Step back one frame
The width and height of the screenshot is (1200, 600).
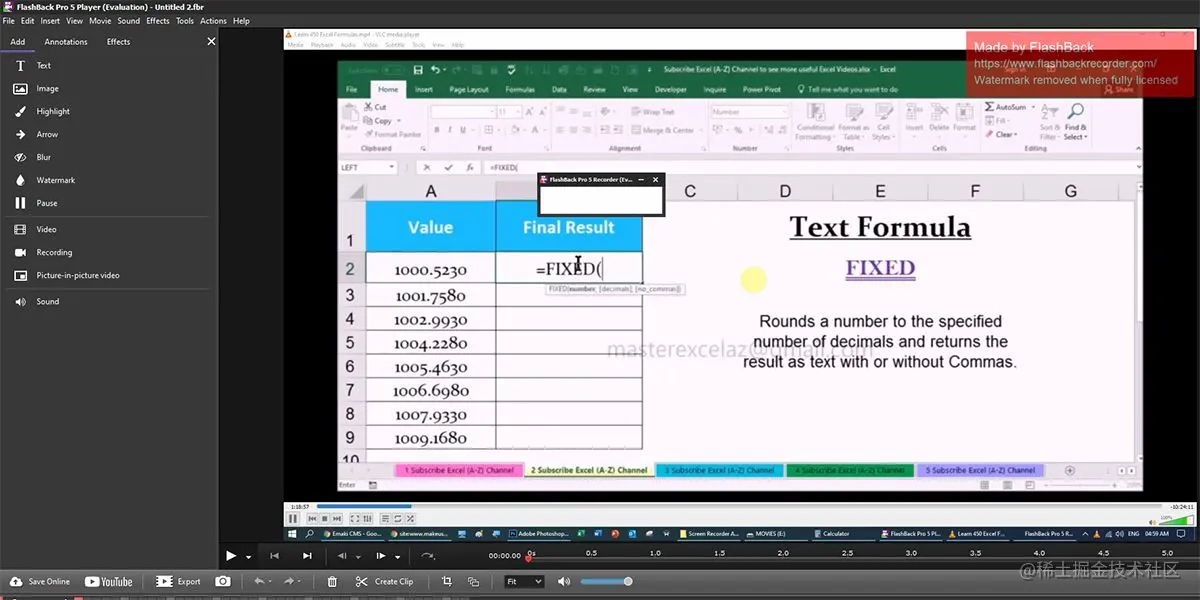(x=342, y=556)
